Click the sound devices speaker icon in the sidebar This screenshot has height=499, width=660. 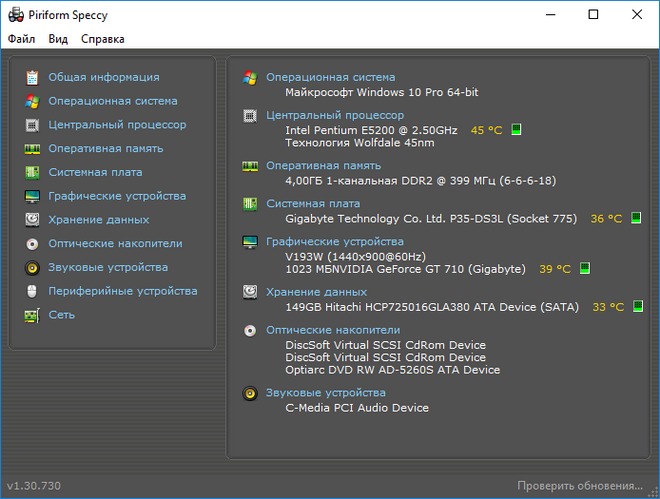(32, 267)
